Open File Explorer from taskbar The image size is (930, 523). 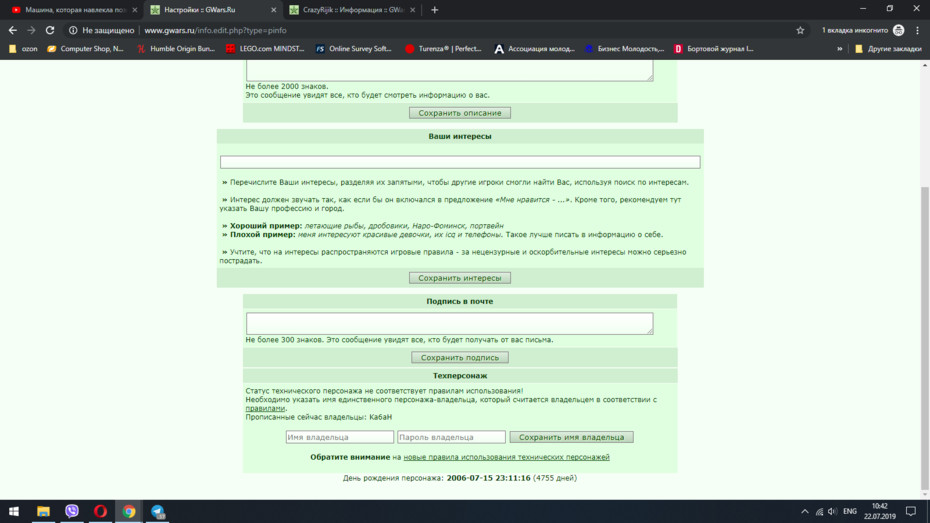(x=43, y=511)
